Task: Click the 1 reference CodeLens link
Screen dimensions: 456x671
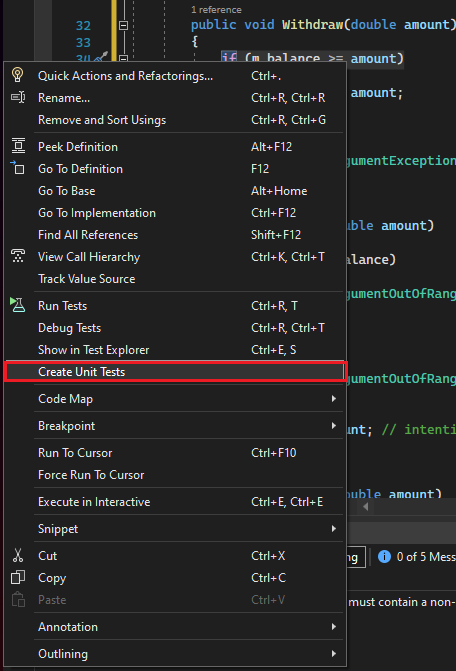Action: pos(216,9)
